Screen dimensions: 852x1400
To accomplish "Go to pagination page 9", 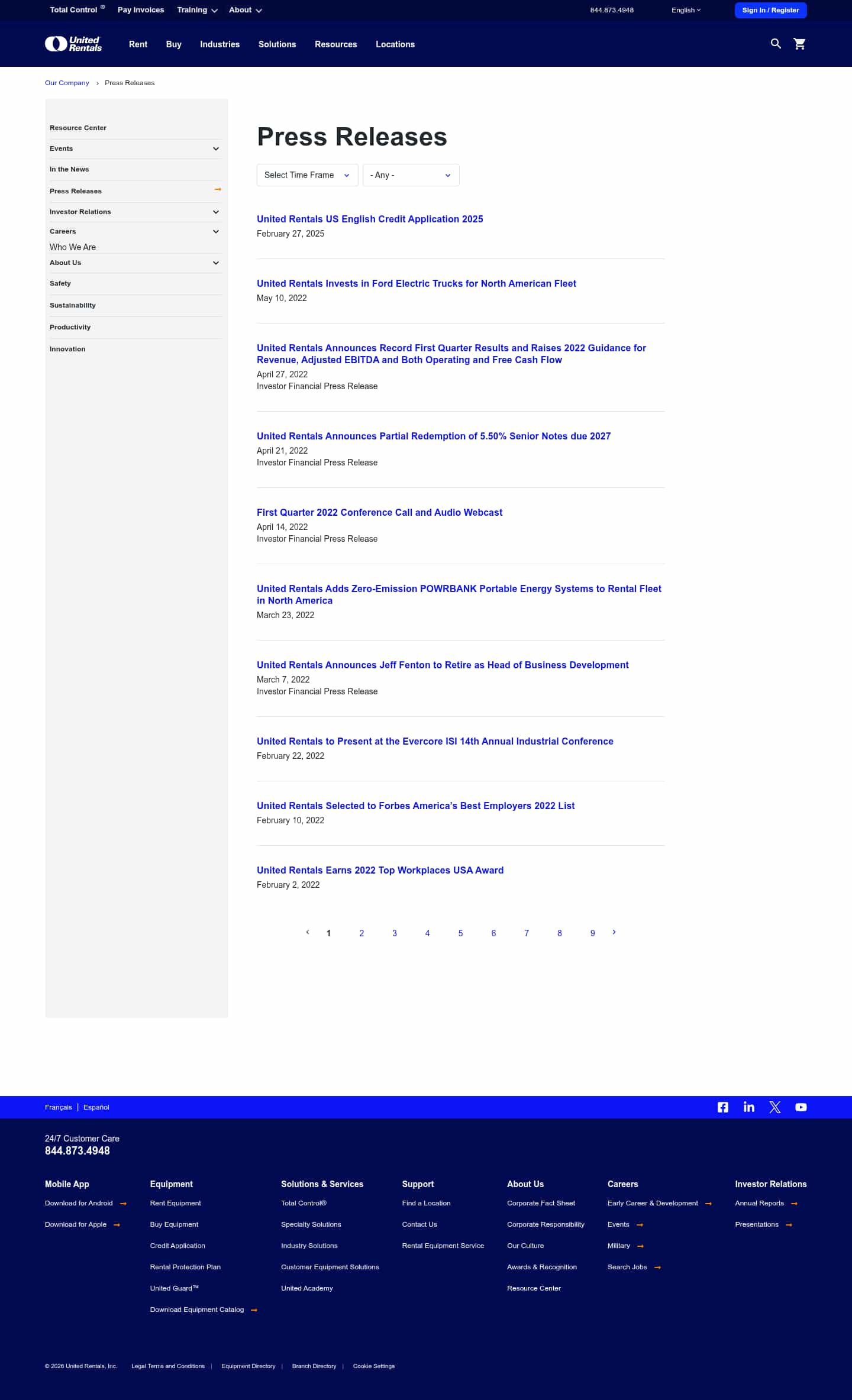I will 592,933.
